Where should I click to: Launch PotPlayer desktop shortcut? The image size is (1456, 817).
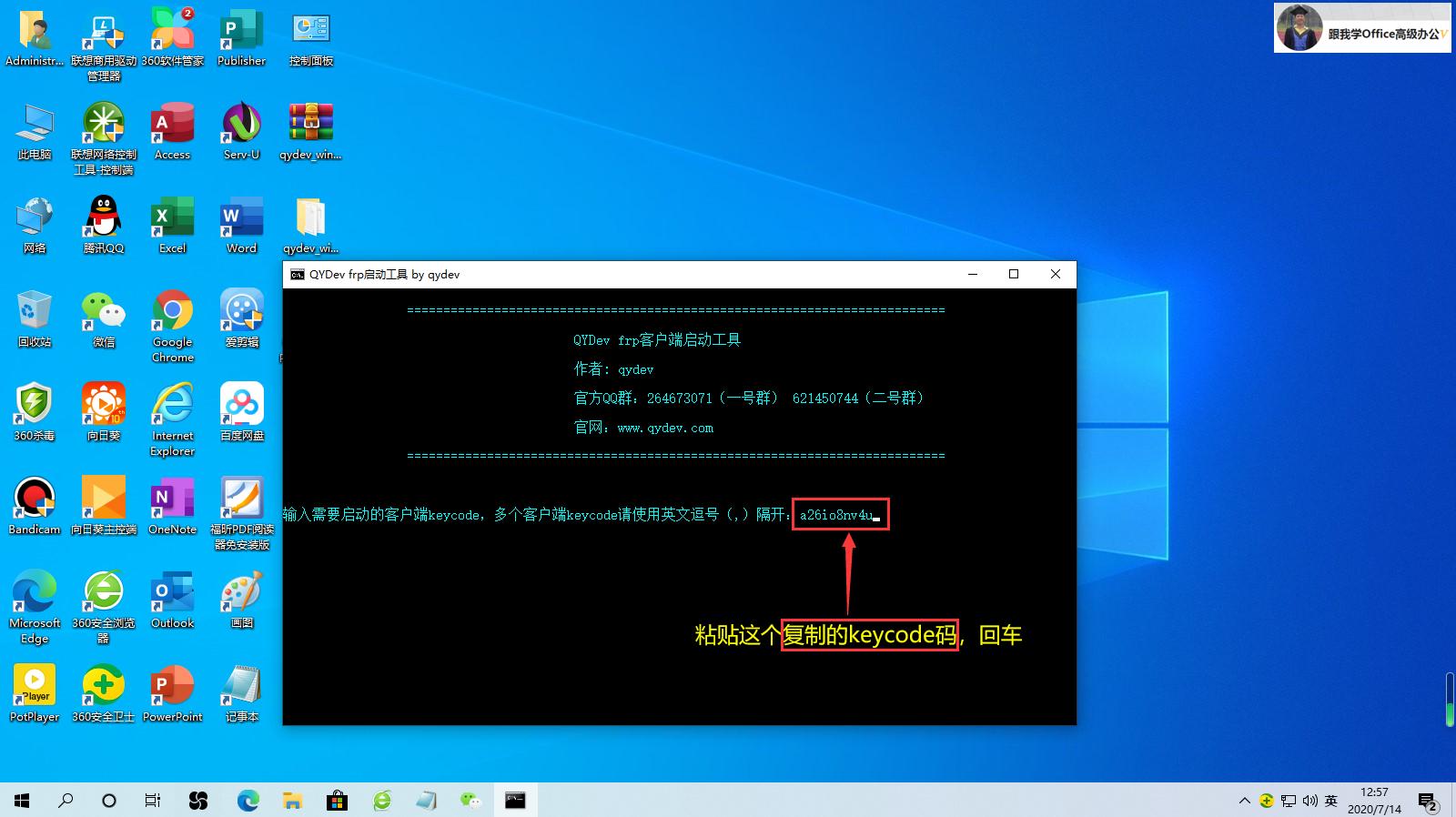click(35, 694)
